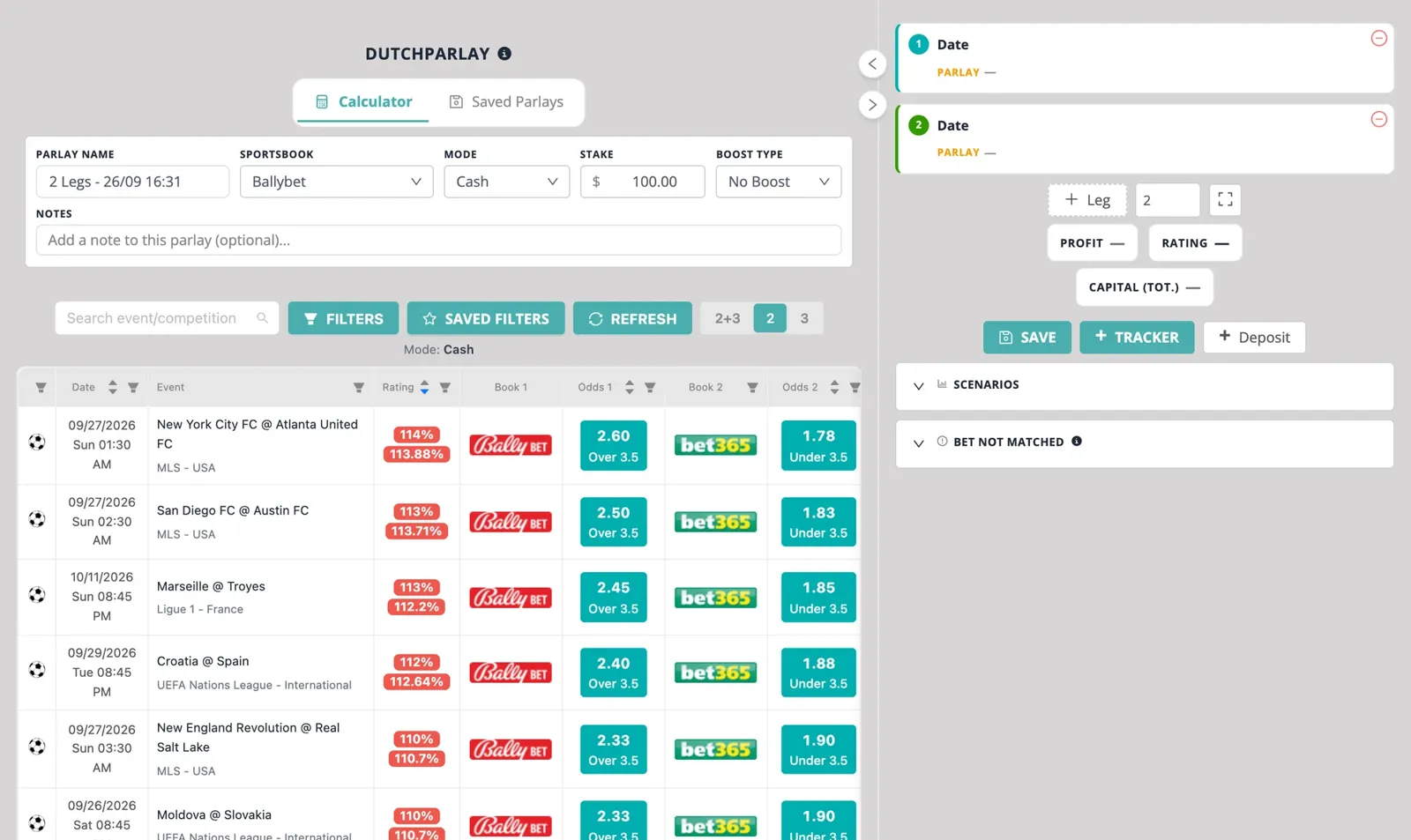This screenshot has height=840, width=1411.
Task: Sort the table by Rating
Action: pyautogui.click(x=424, y=387)
